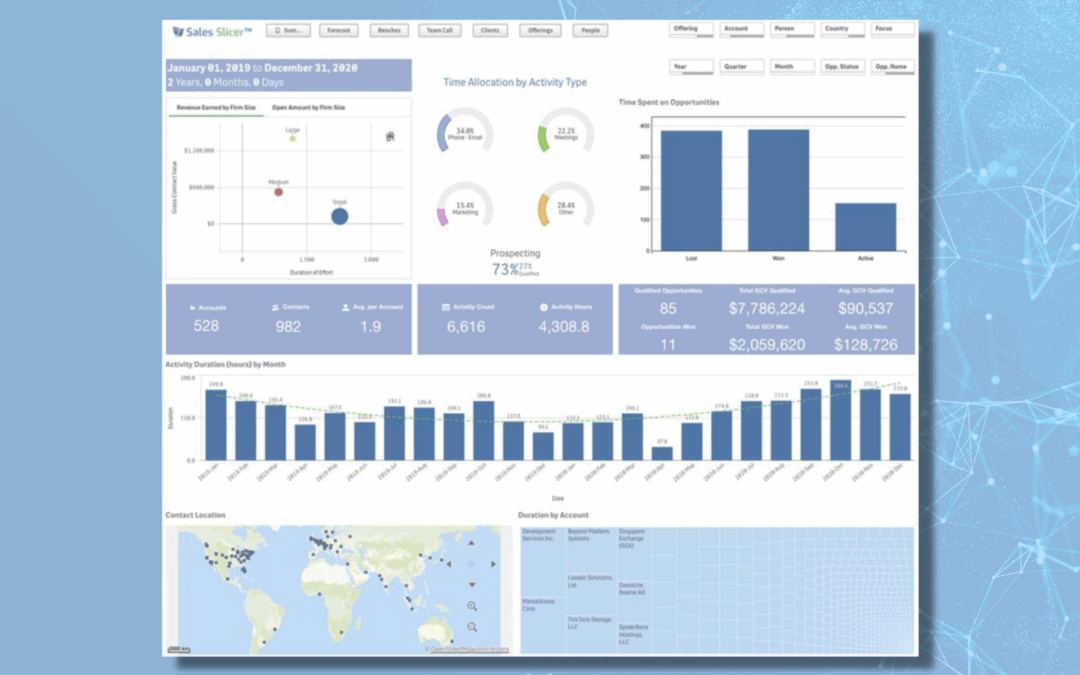This screenshot has width=1080, height=675.
Task: Click the Activity Hours value 4,308.8
Action: (563, 326)
